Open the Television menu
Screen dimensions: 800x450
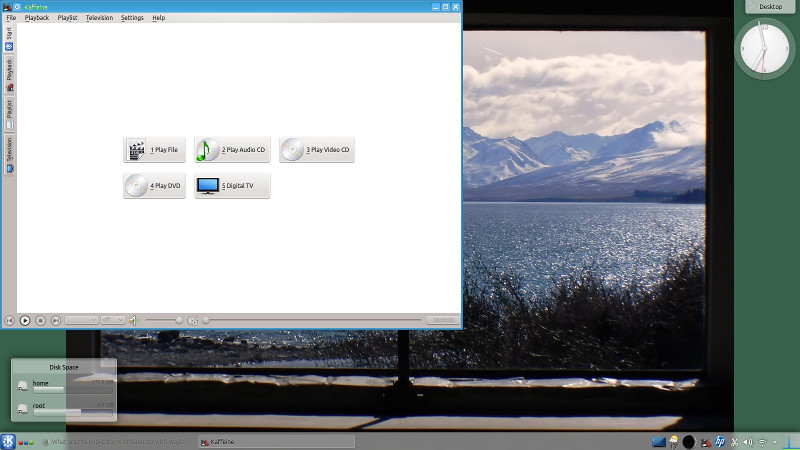(x=99, y=18)
